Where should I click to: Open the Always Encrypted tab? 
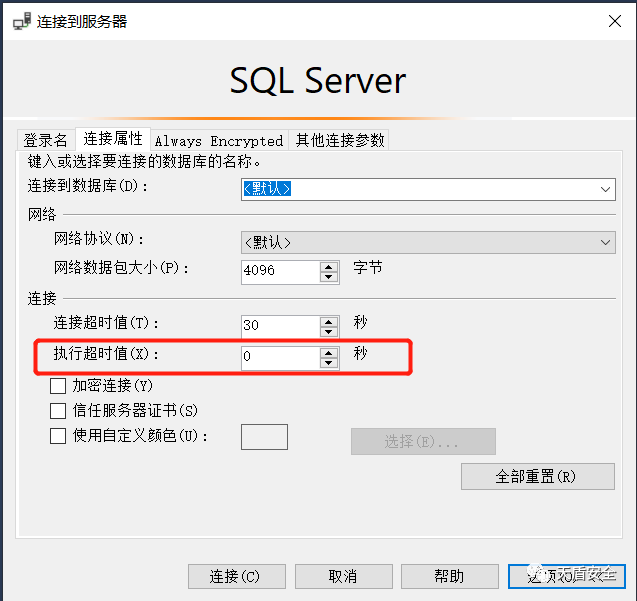coord(218,141)
